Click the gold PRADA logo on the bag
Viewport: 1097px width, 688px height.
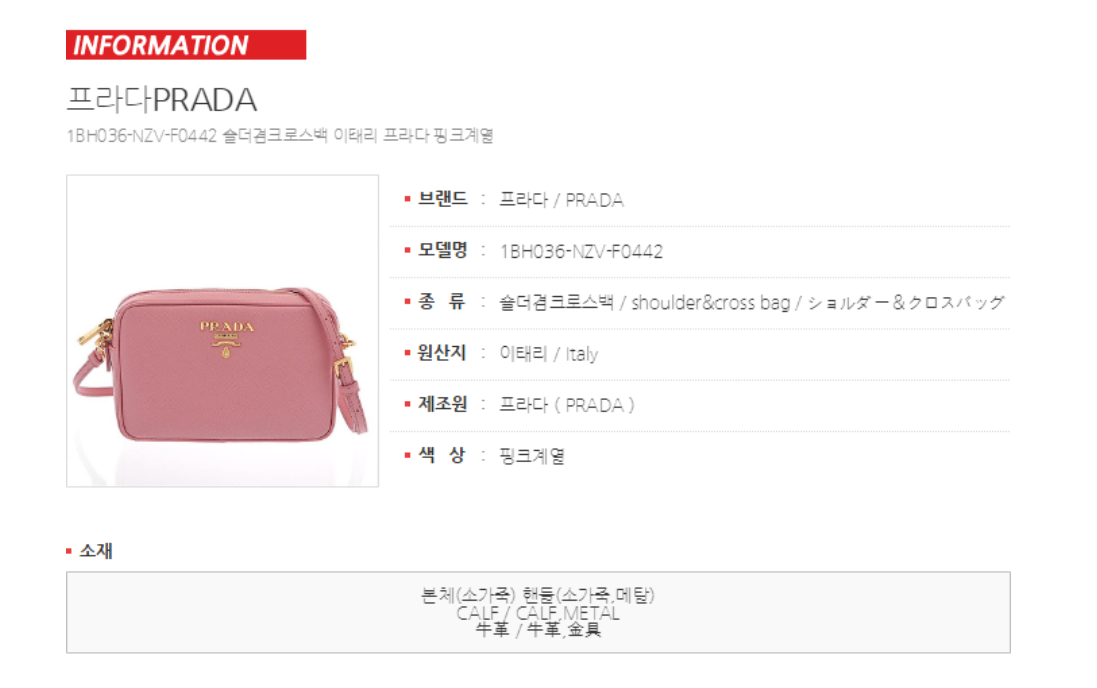pos(227,334)
